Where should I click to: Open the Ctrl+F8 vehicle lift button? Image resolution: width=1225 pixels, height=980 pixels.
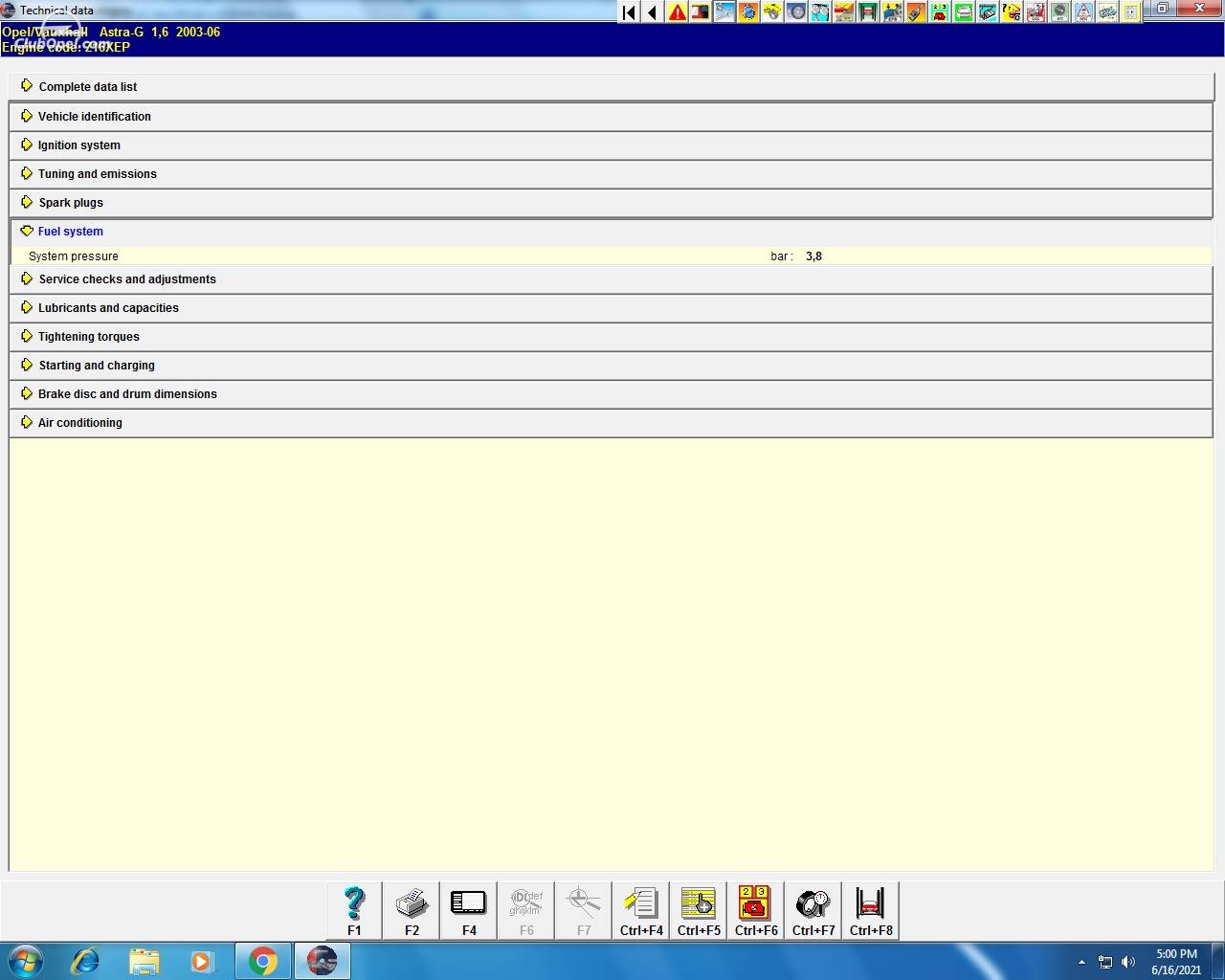871,910
